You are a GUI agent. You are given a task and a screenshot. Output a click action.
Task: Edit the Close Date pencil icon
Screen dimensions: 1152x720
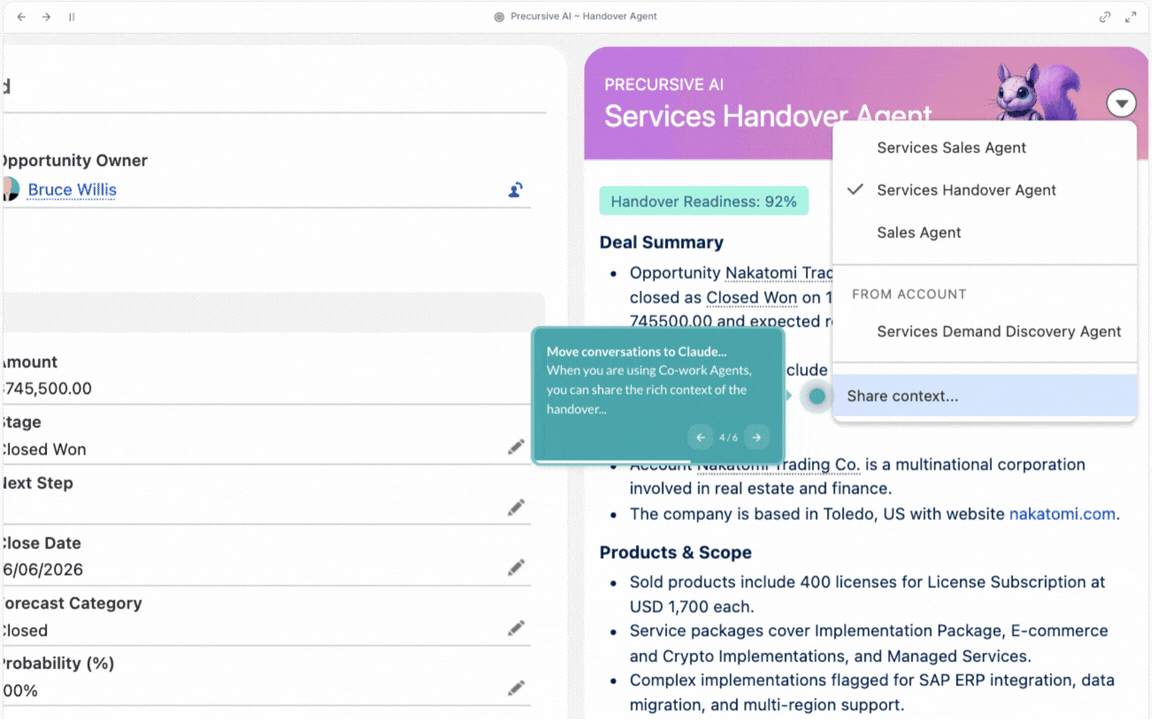(x=516, y=567)
